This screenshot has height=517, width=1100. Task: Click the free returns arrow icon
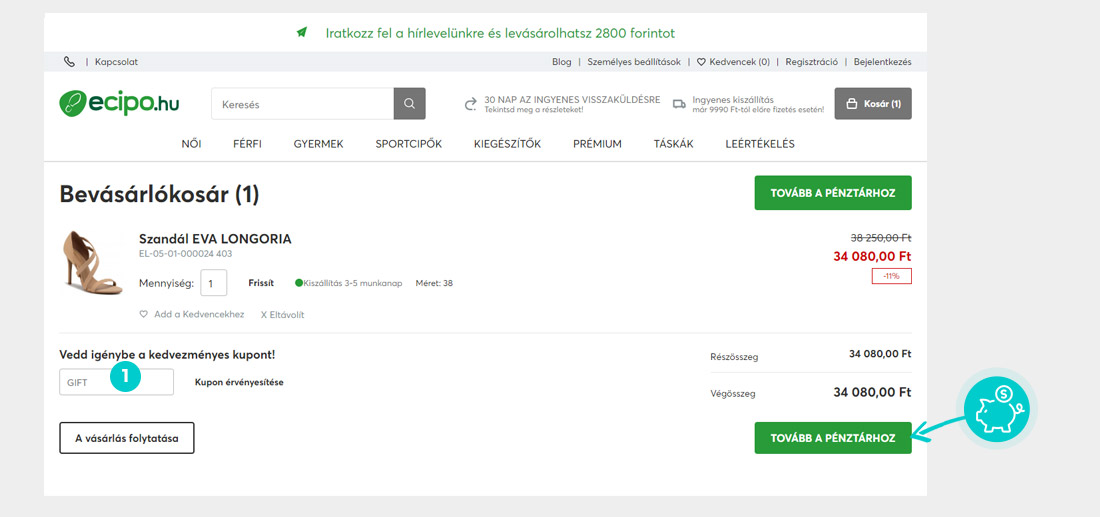pyautogui.click(x=471, y=105)
